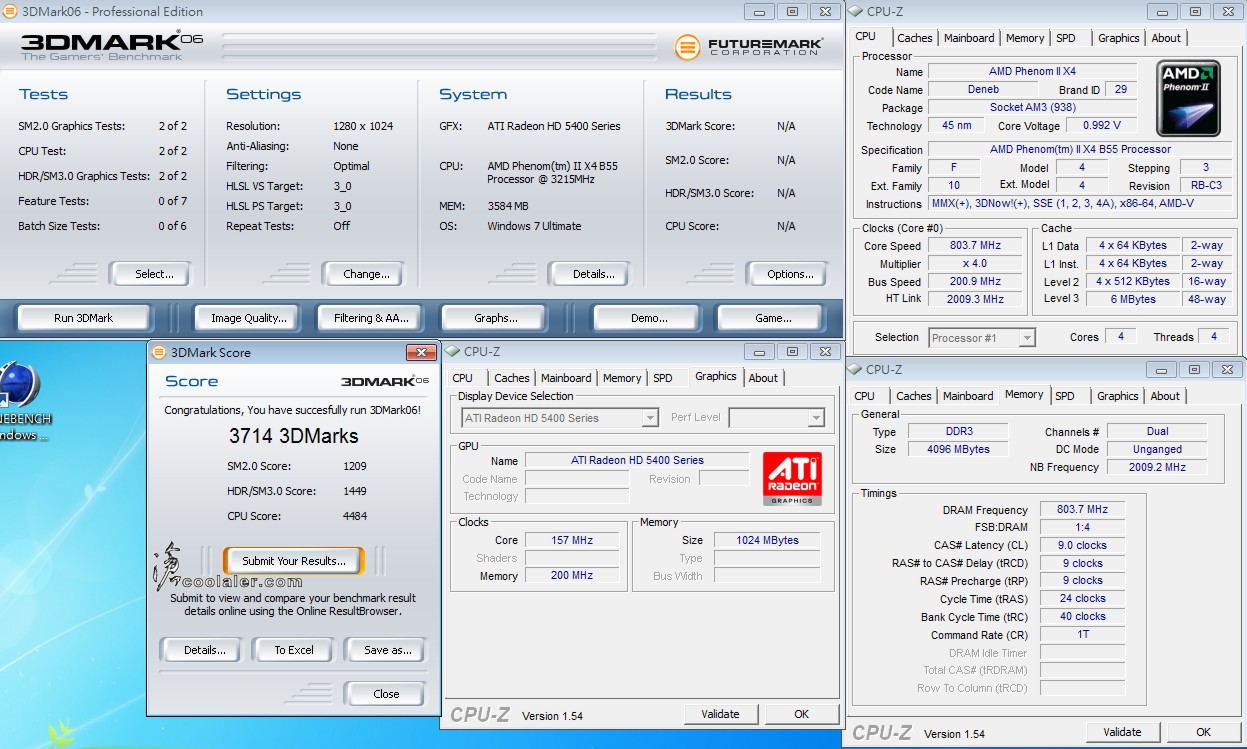The height and width of the screenshot is (749, 1247).
Task: Click OK in the CPU-Z timings window
Action: pyautogui.click(x=1203, y=732)
